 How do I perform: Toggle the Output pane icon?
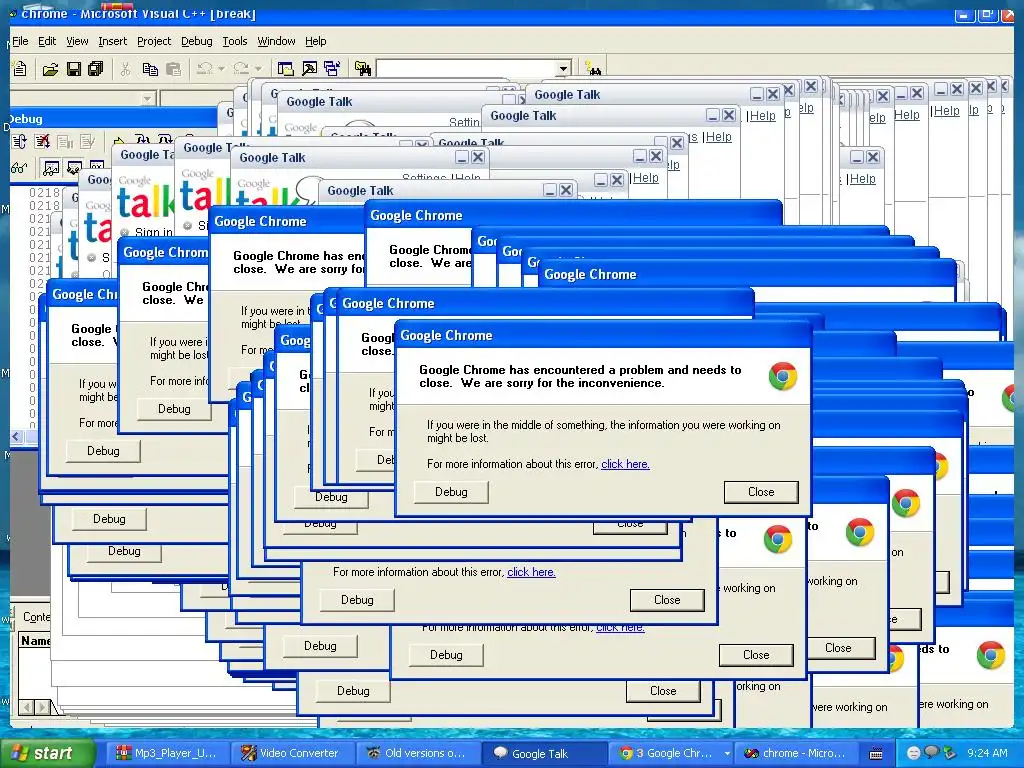click(x=309, y=69)
